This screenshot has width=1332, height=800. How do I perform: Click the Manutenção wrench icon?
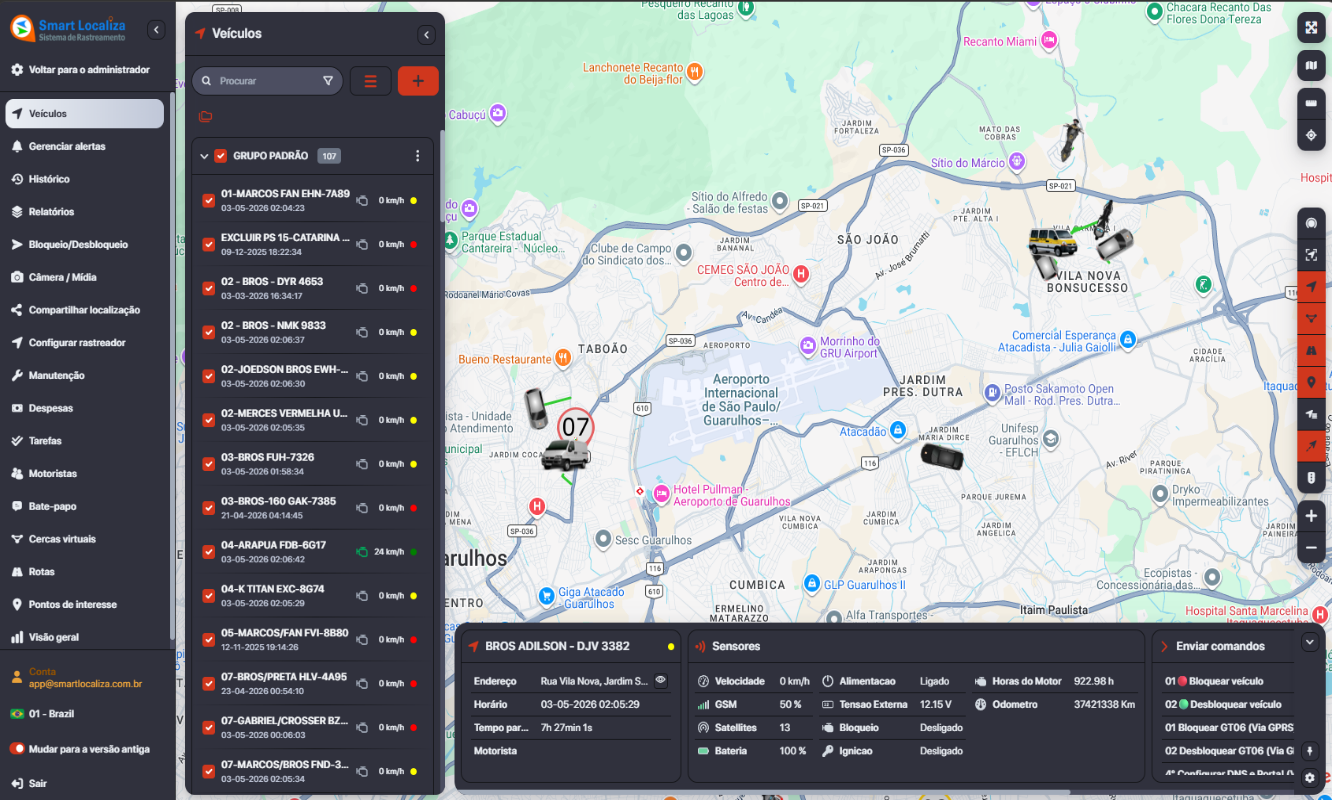click(17, 375)
